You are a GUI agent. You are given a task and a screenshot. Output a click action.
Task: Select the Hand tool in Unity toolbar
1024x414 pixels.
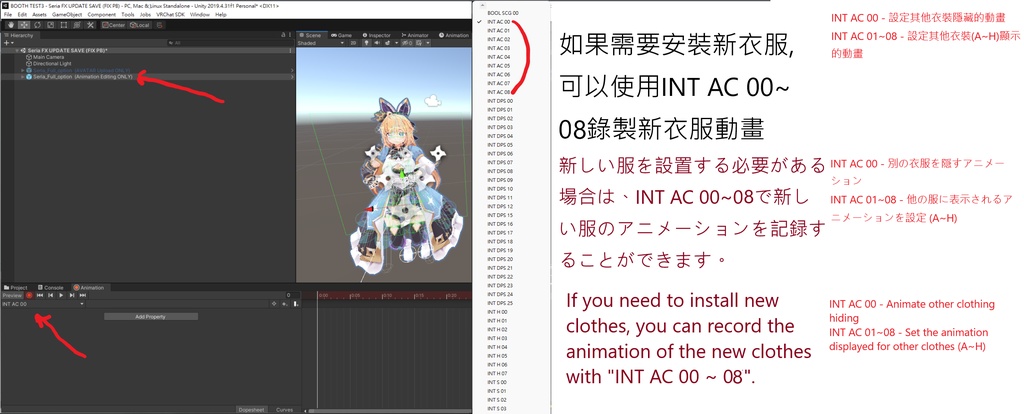point(11,25)
